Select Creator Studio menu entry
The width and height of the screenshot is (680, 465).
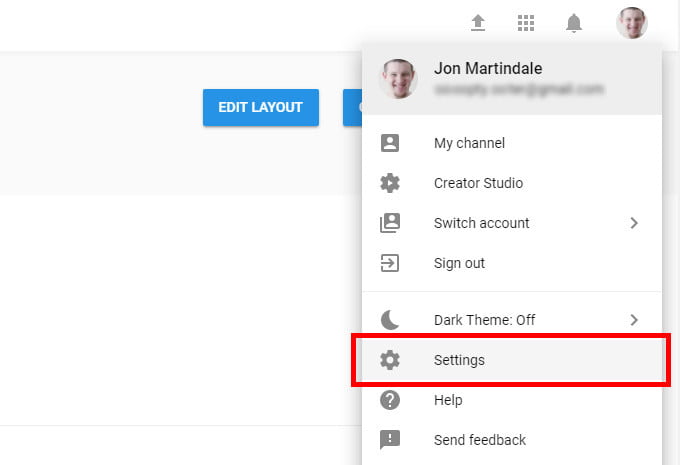512,183
